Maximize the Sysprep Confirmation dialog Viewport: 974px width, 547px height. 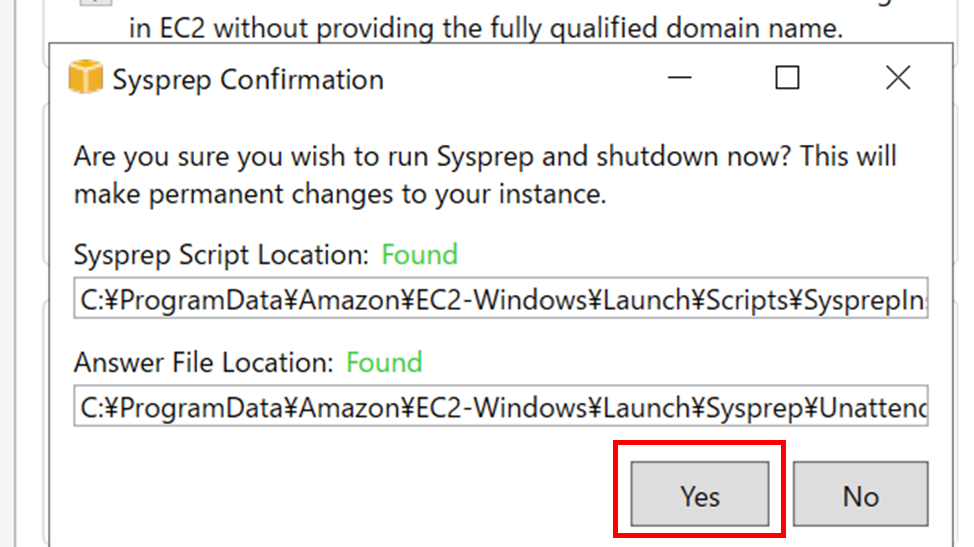788,78
